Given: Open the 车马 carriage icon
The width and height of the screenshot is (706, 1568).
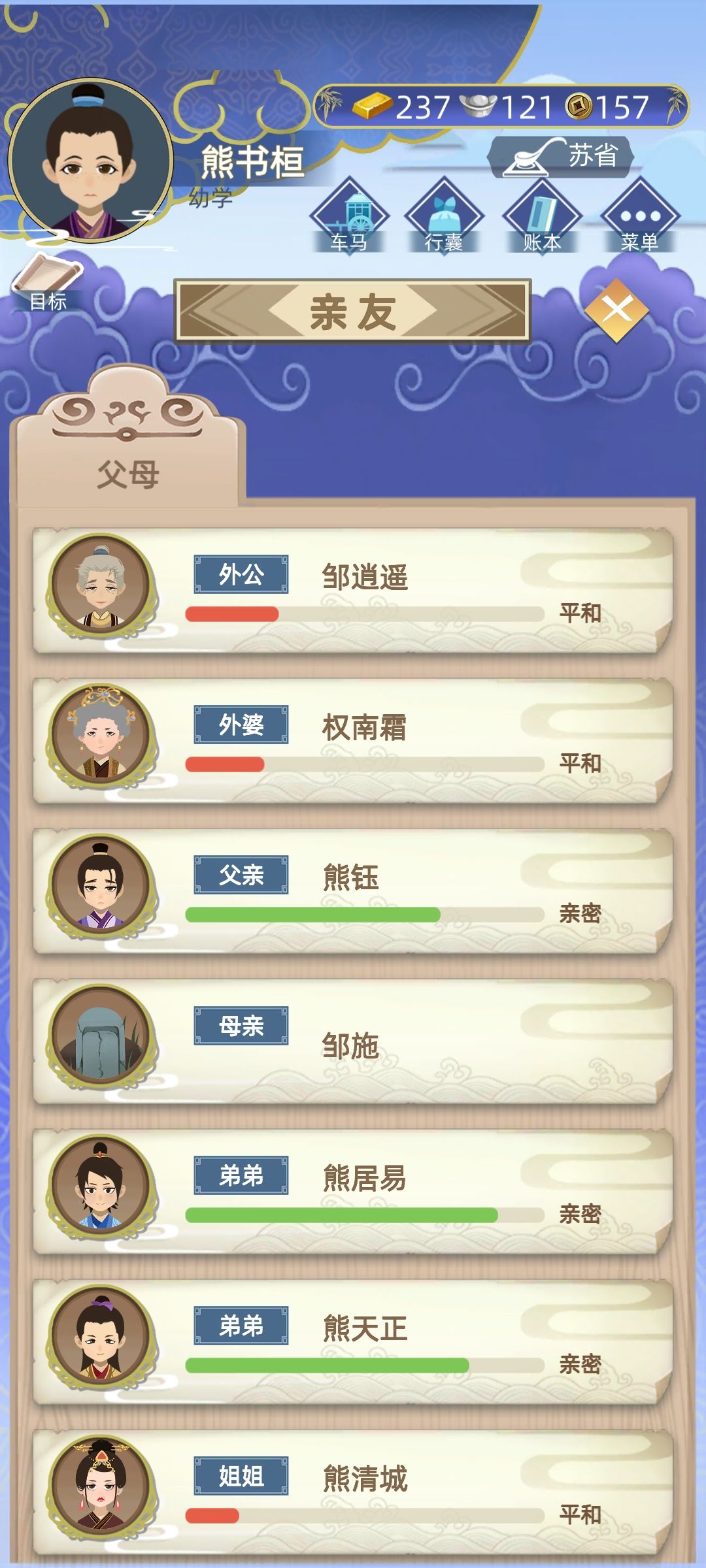Looking at the screenshot, I should coord(349,217).
